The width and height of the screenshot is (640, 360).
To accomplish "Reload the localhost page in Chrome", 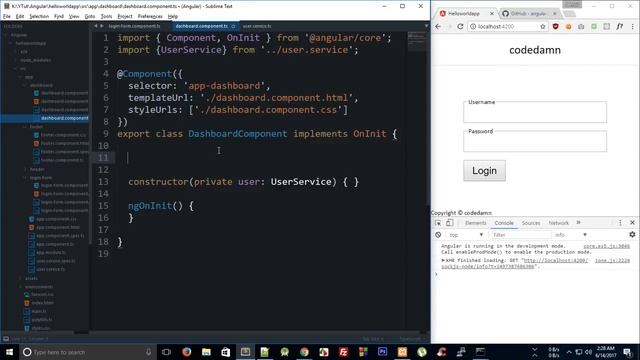I will (x=460, y=27).
